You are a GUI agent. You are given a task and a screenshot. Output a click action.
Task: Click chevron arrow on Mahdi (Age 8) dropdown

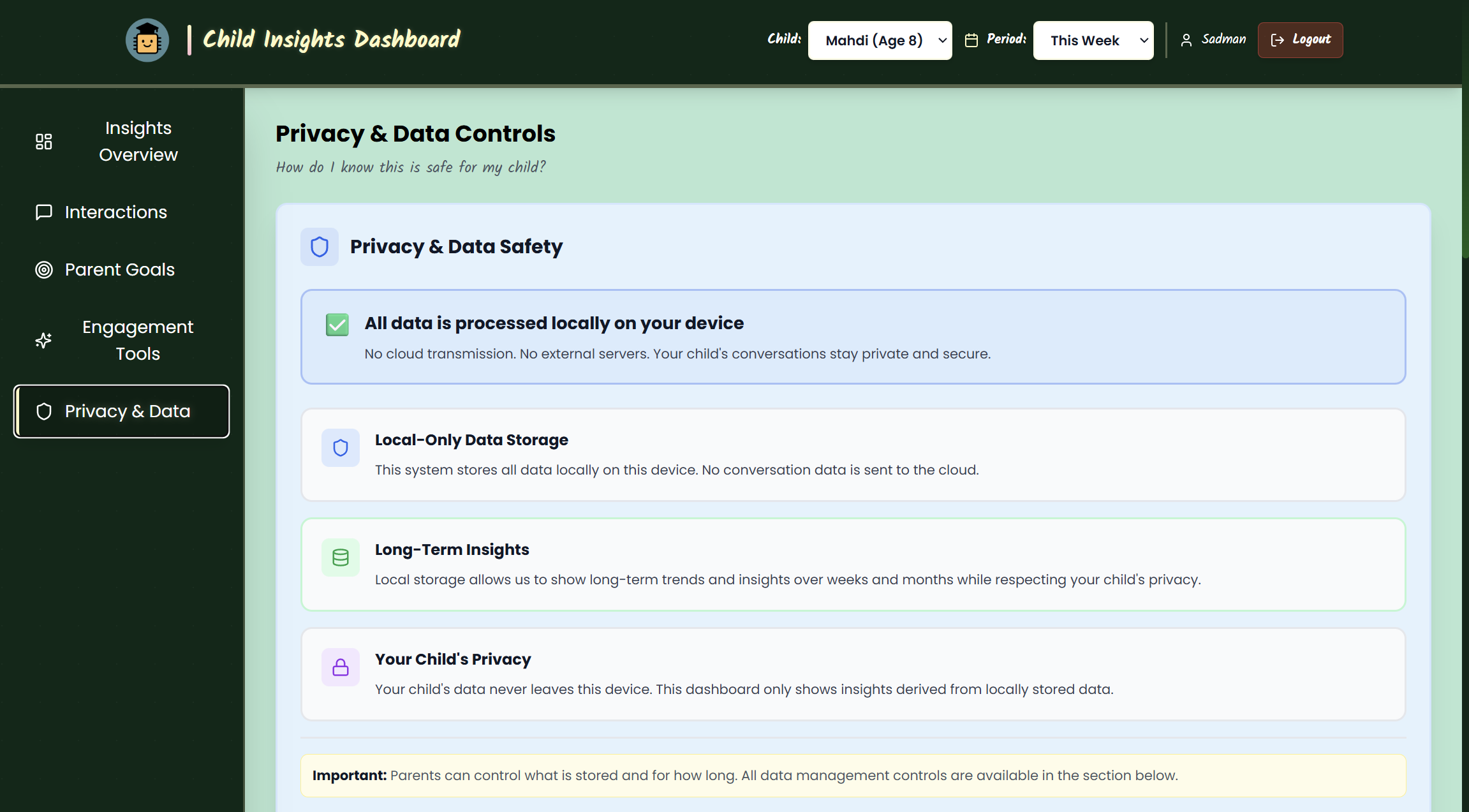pyautogui.click(x=942, y=40)
